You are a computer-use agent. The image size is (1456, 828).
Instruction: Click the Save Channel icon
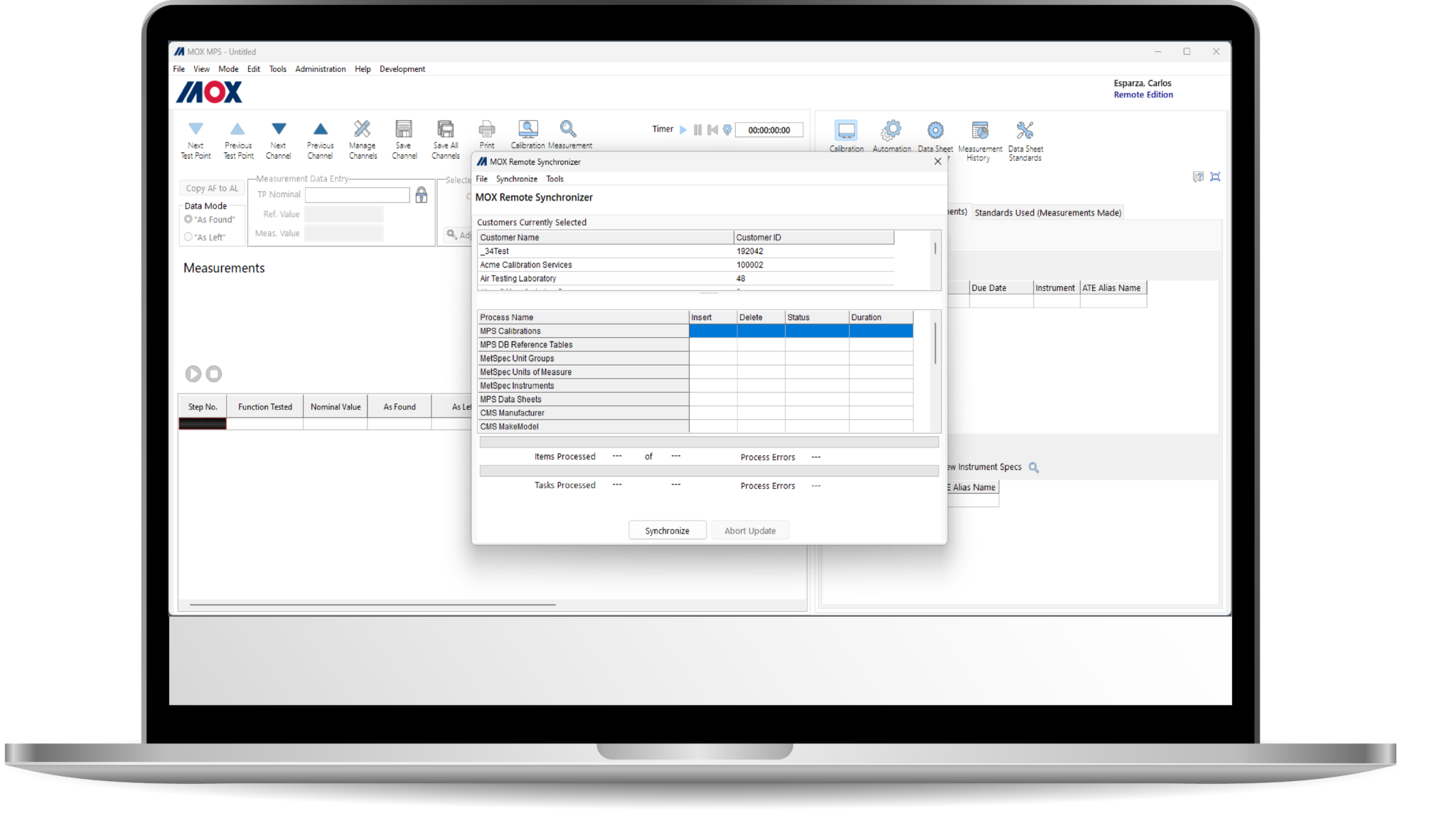click(x=404, y=129)
